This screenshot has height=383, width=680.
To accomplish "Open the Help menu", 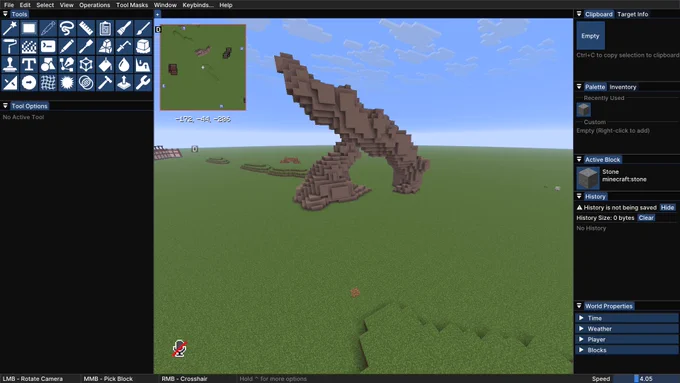I will [226, 5].
